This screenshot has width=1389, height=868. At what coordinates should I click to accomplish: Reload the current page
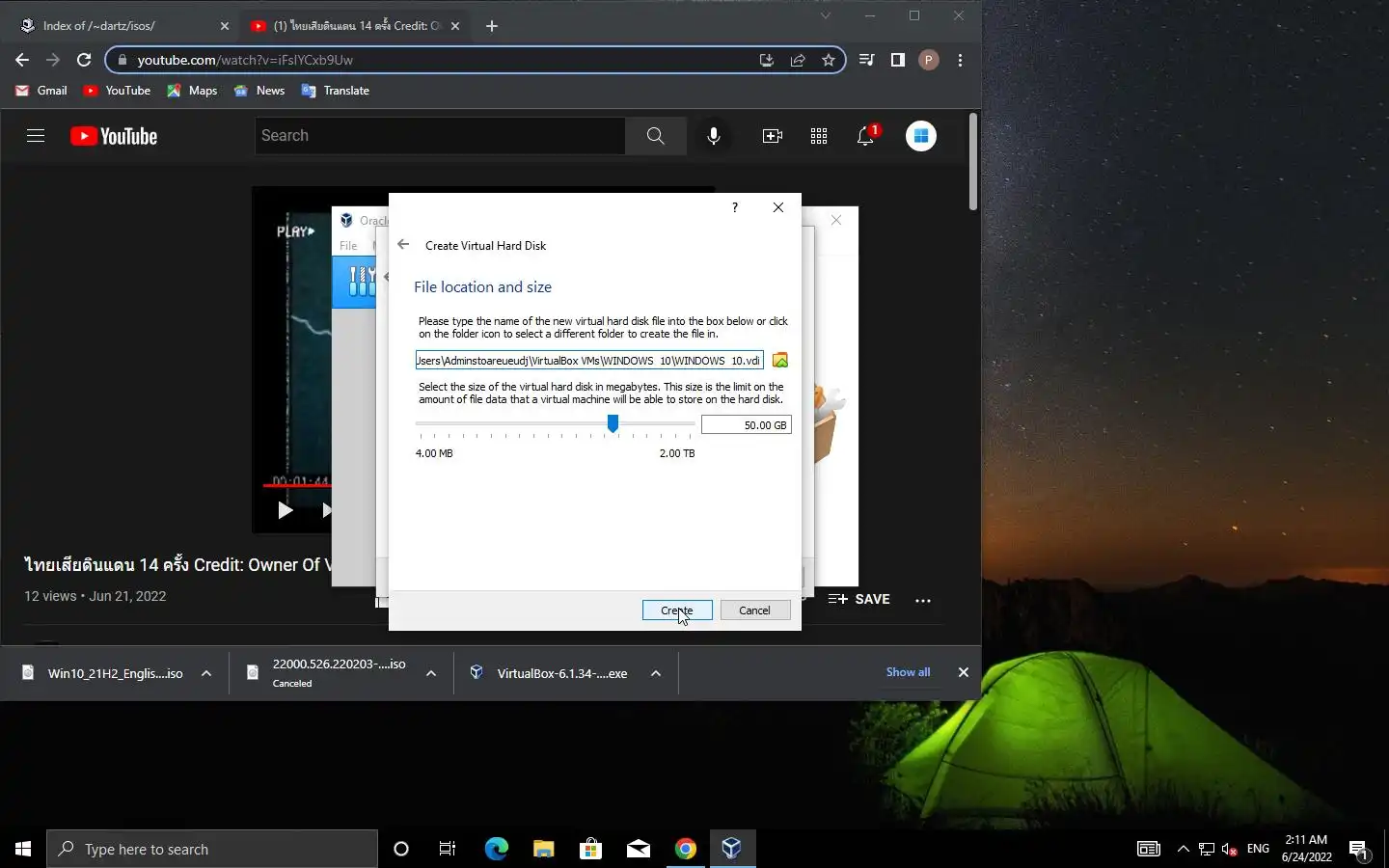tap(84, 60)
